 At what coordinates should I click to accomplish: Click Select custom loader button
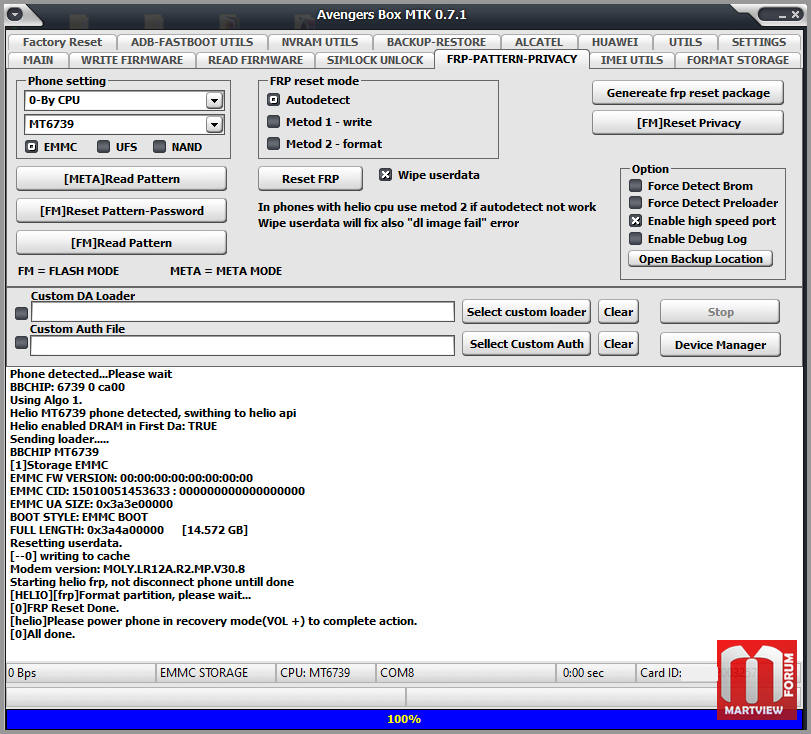click(x=527, y=312)
